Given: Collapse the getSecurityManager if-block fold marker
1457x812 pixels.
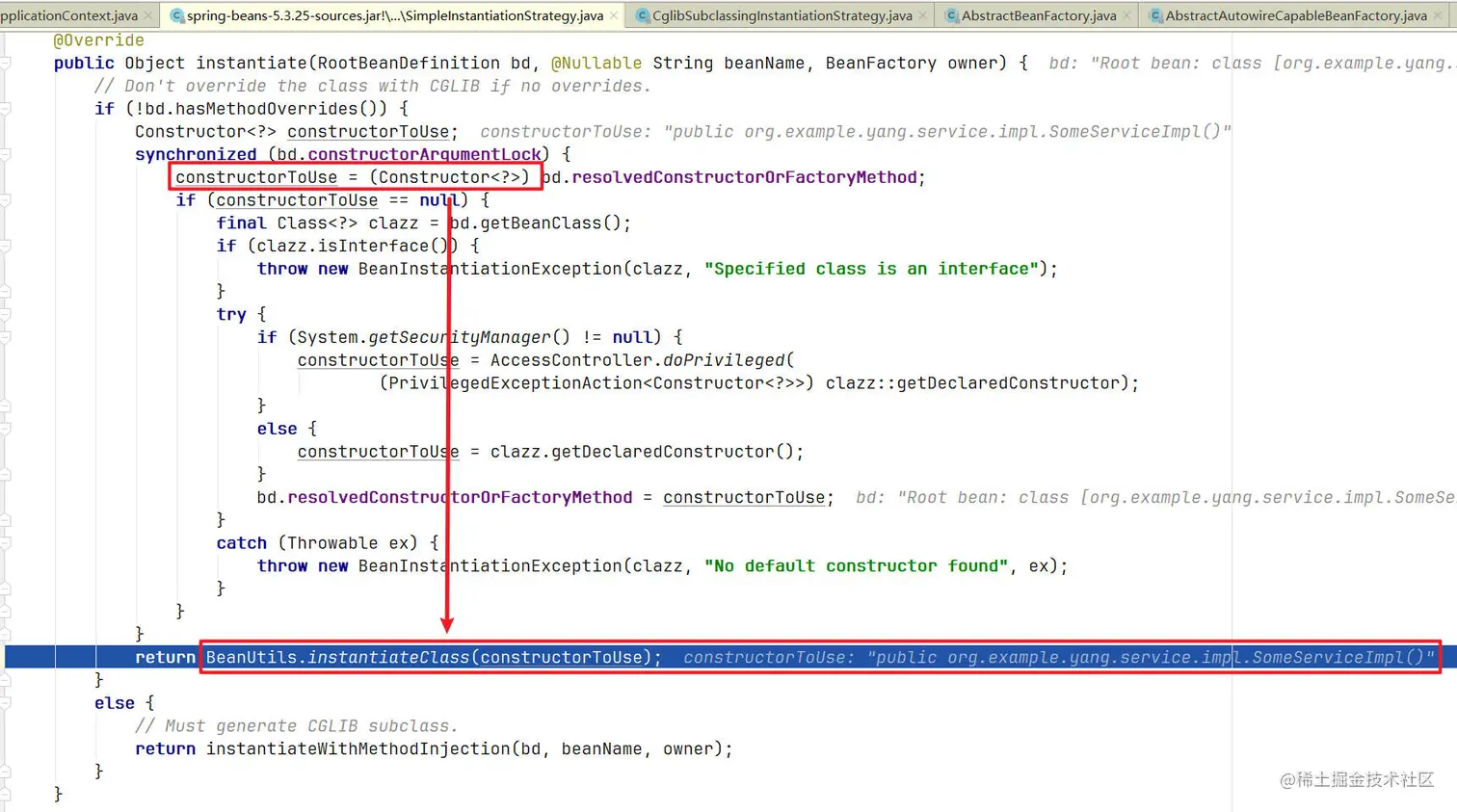Looking at the screenshot, I should pyautogui.click(x=5, y=337).
